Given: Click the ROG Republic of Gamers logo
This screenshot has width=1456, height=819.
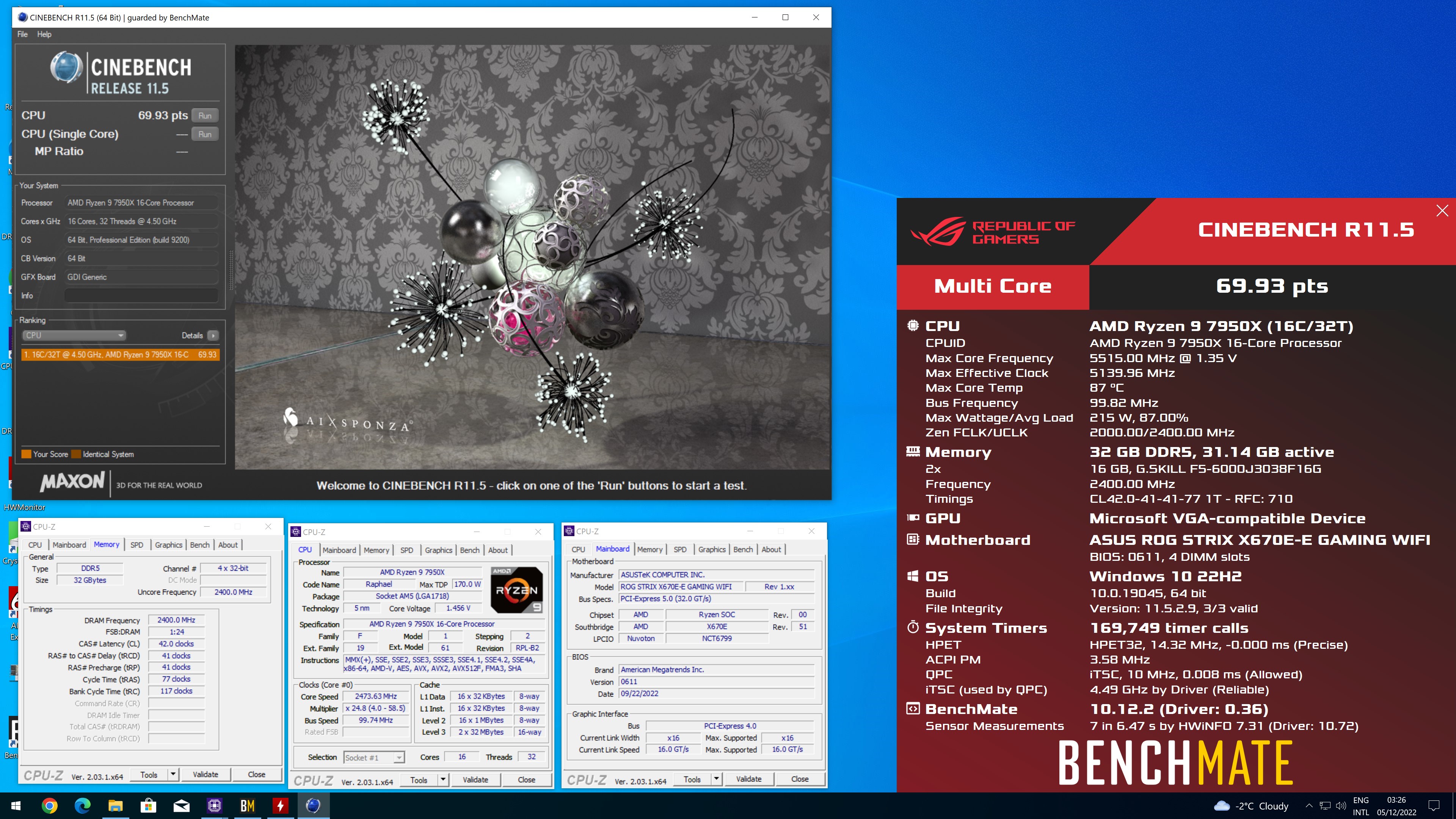Looking at the screenshot, I should click(x=993, y=232).
